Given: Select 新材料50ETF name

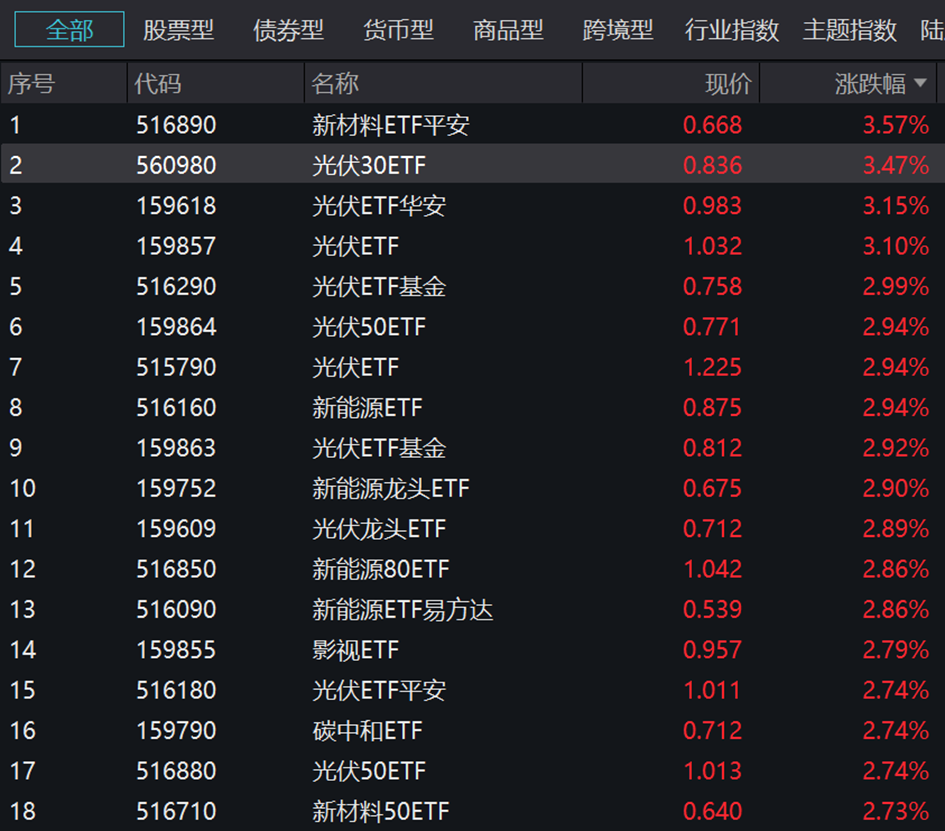Looking at the screenshot, I should pos(381,812).
